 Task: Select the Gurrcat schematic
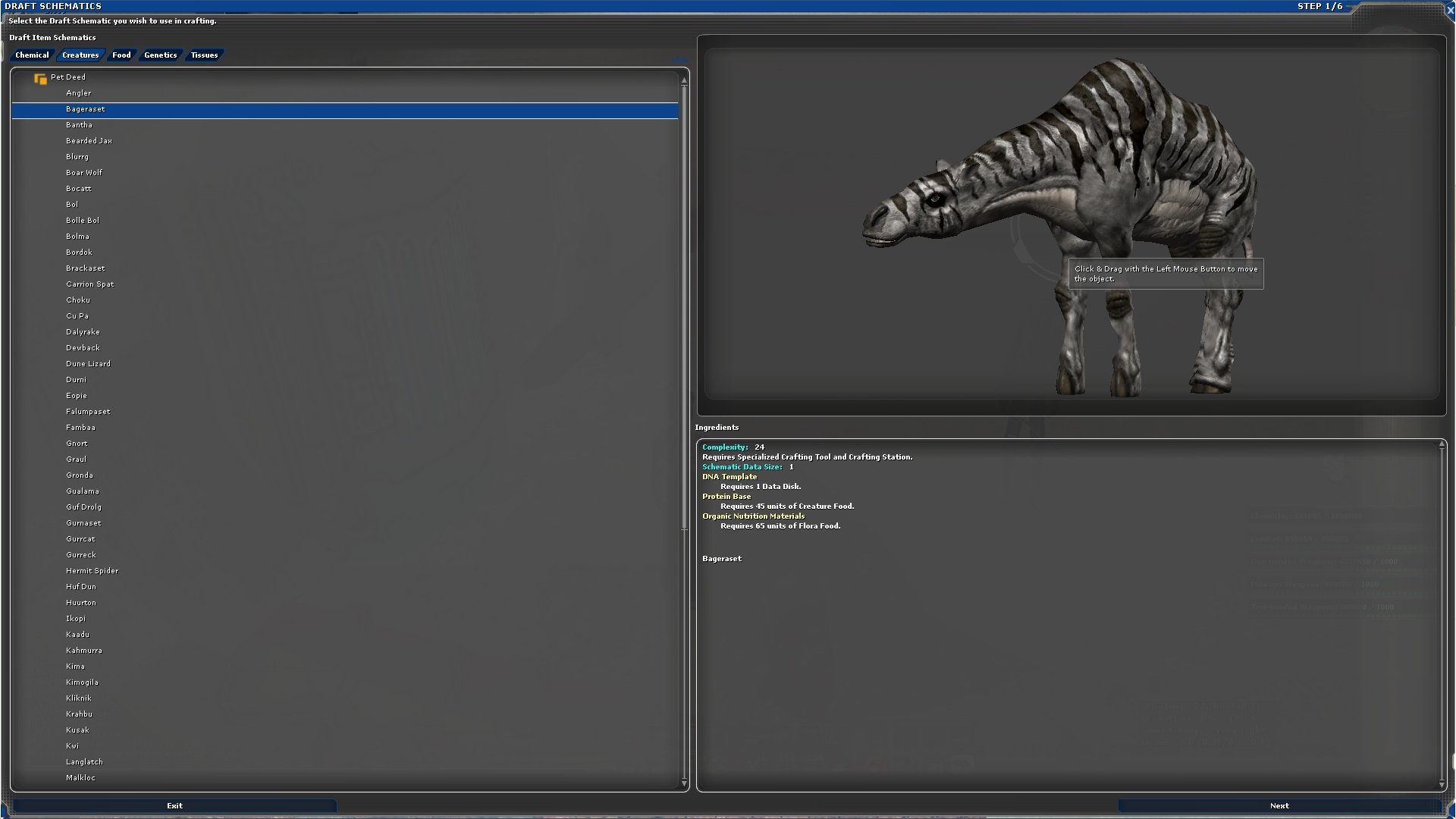(80, 539)
